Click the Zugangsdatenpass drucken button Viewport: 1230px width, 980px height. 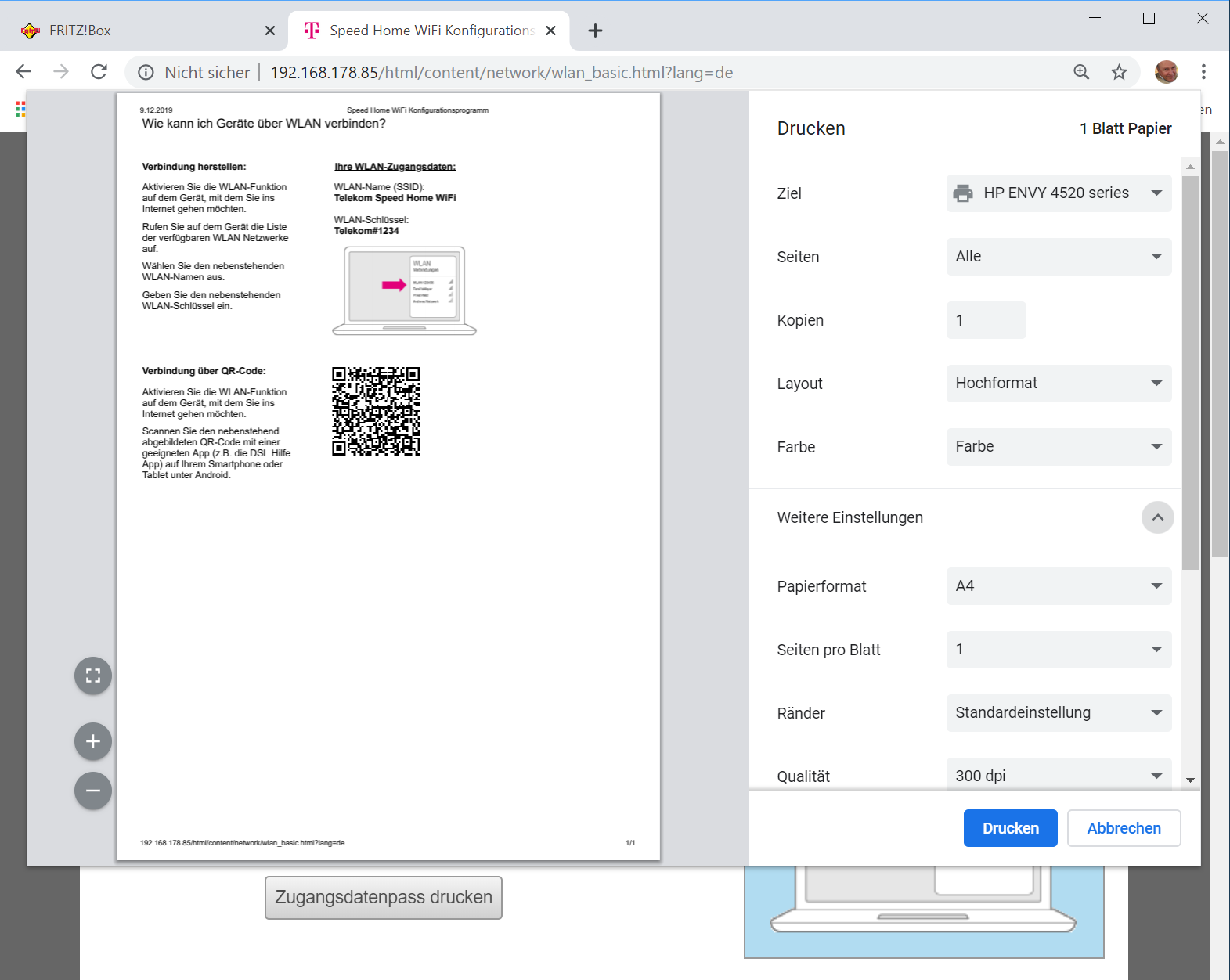click(x=384, y=897)
